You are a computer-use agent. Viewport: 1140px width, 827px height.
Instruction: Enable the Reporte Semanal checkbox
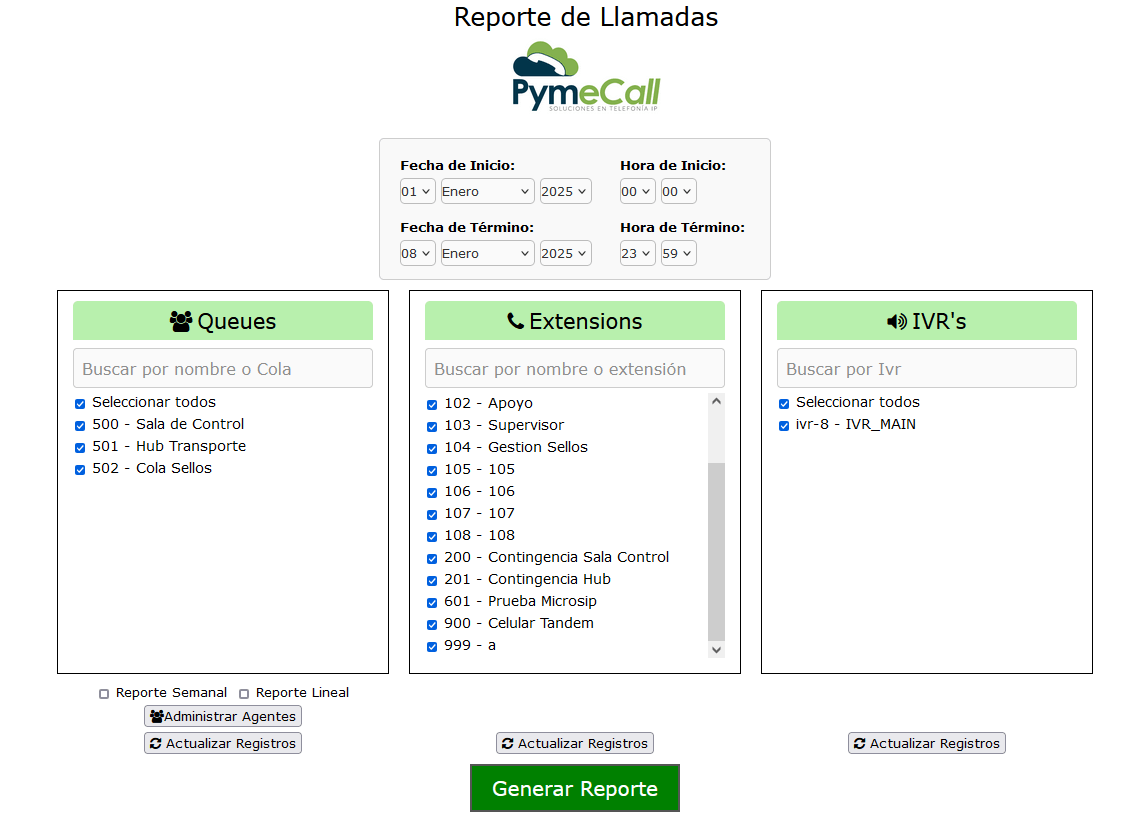104,694
